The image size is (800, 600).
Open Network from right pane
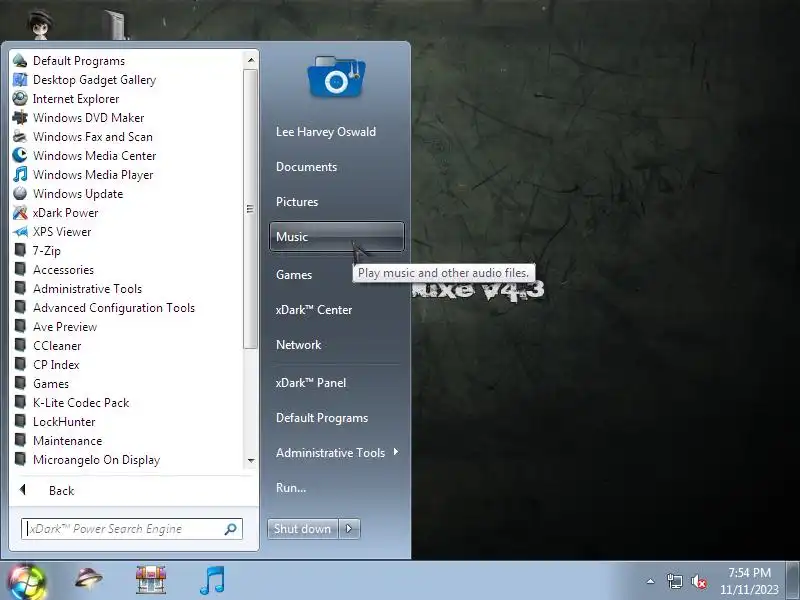337,345
